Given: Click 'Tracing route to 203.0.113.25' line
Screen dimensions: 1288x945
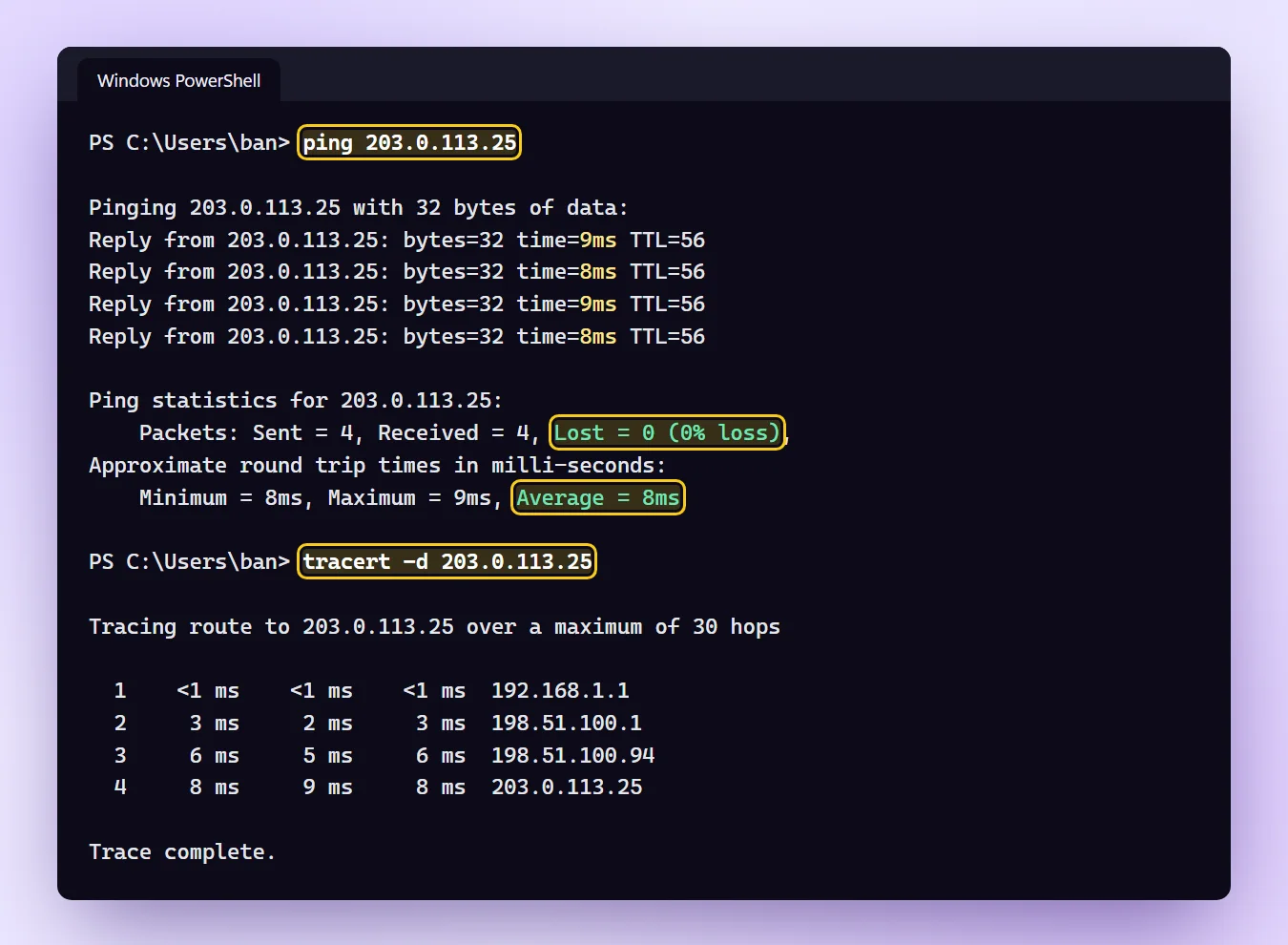Looking at the screenshot, I should click(x=434, y=626).
